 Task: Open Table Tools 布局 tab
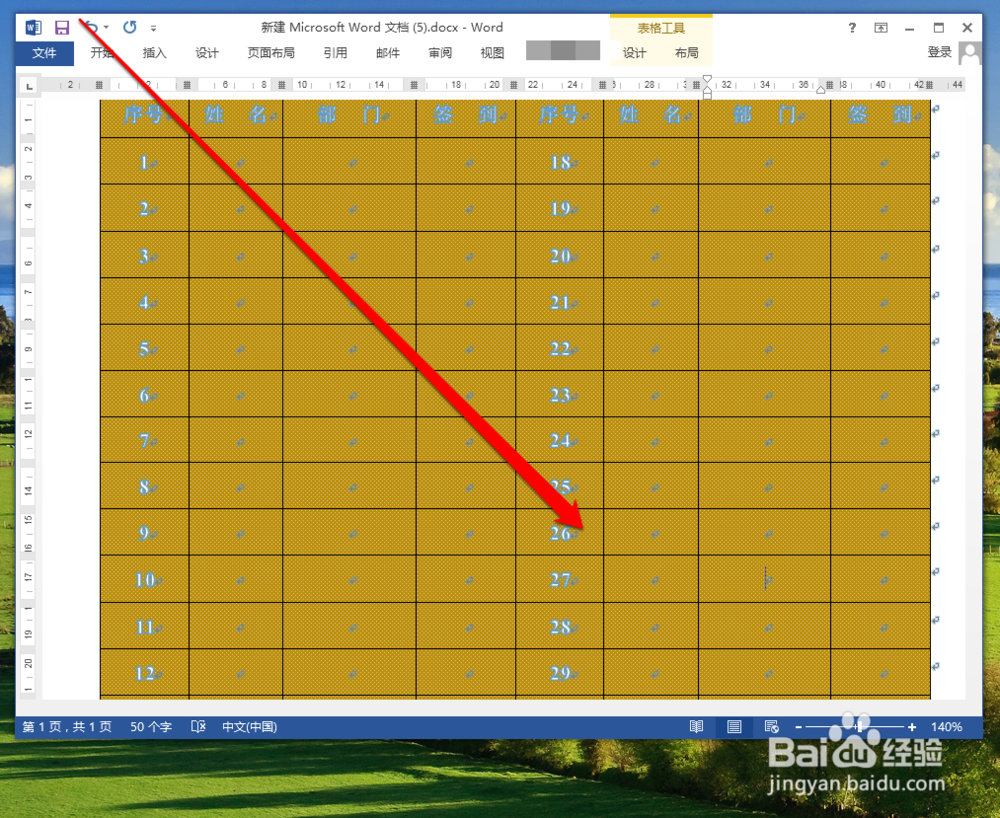(x=687, y=53)
